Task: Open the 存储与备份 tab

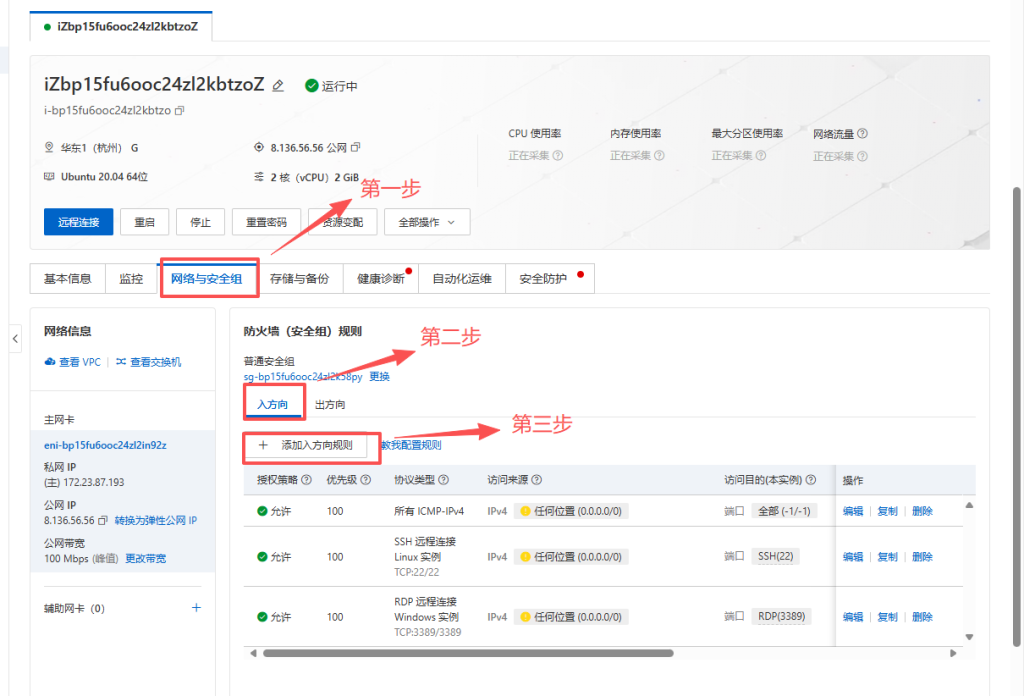Action: pos(299,279)
